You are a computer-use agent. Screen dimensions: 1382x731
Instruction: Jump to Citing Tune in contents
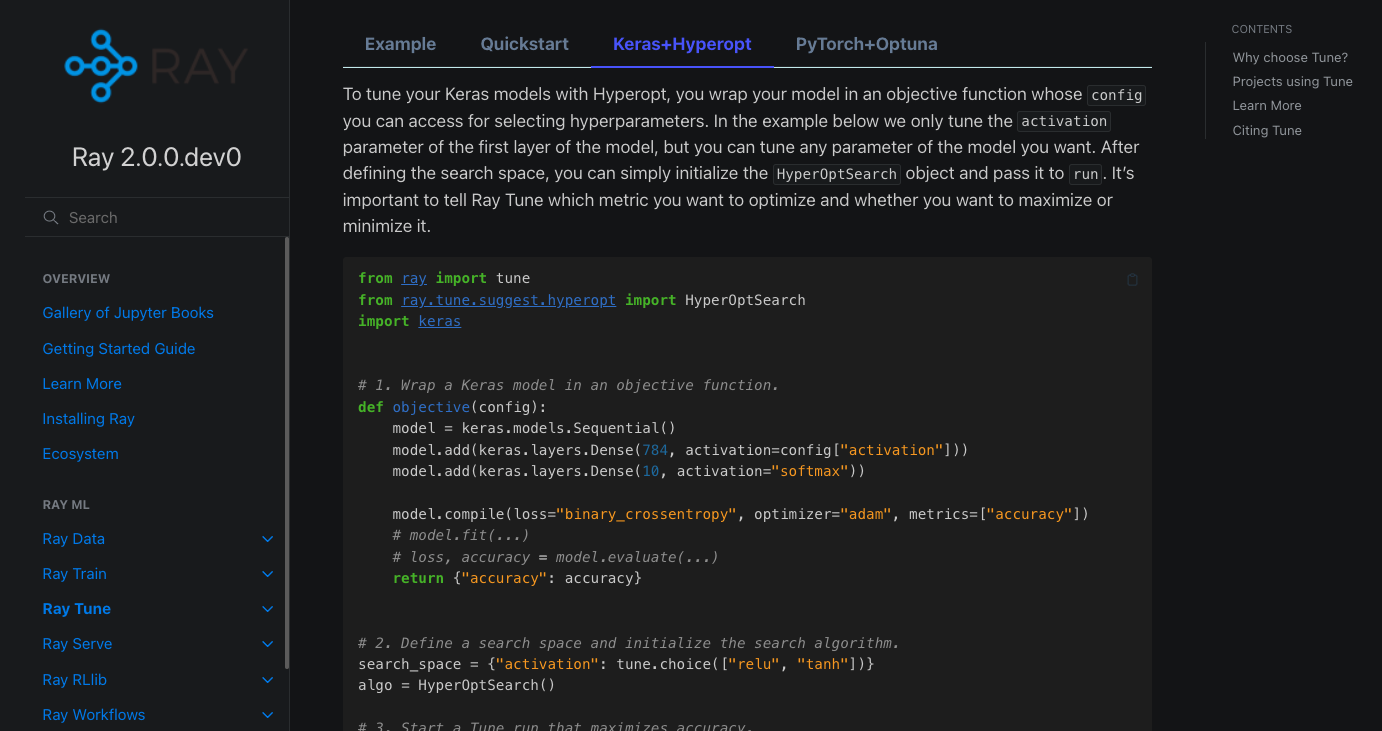1267,131
